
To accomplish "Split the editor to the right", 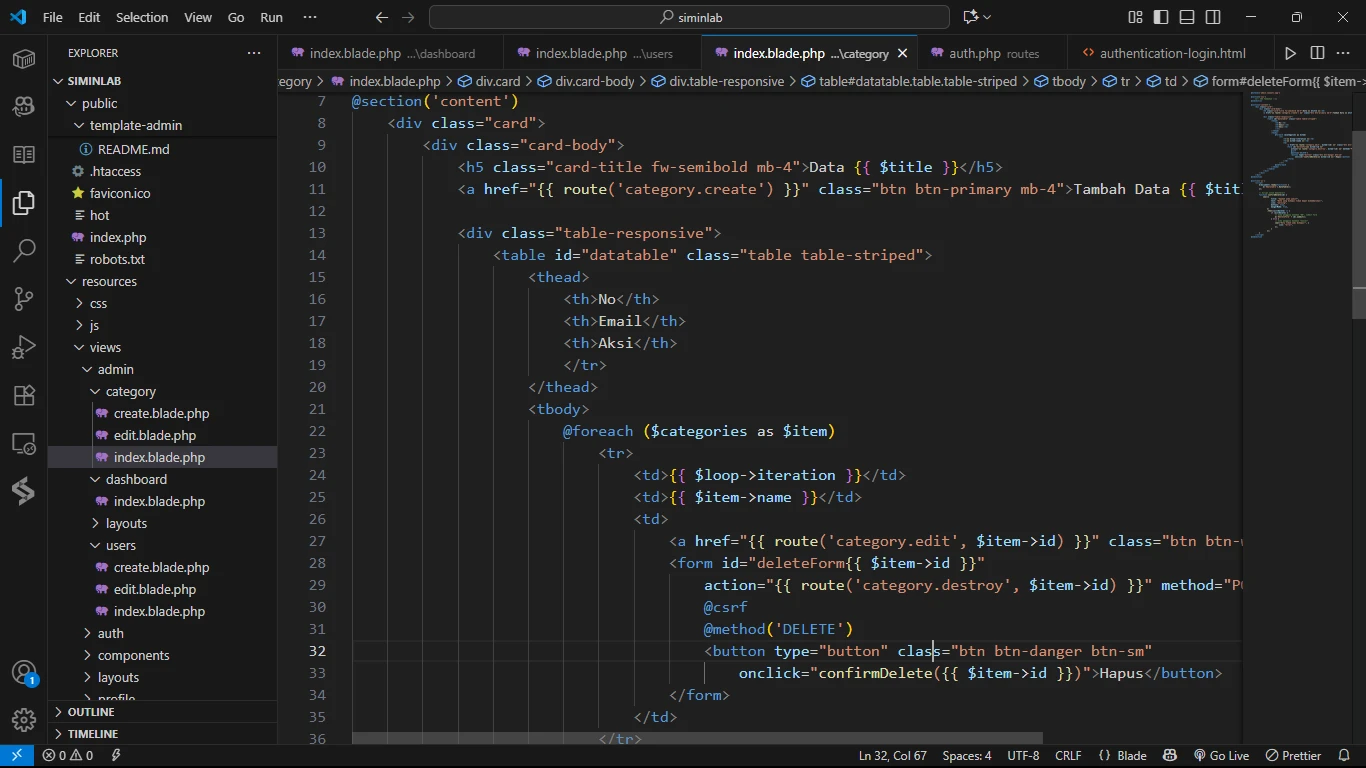I will [x=1317, y=53].
